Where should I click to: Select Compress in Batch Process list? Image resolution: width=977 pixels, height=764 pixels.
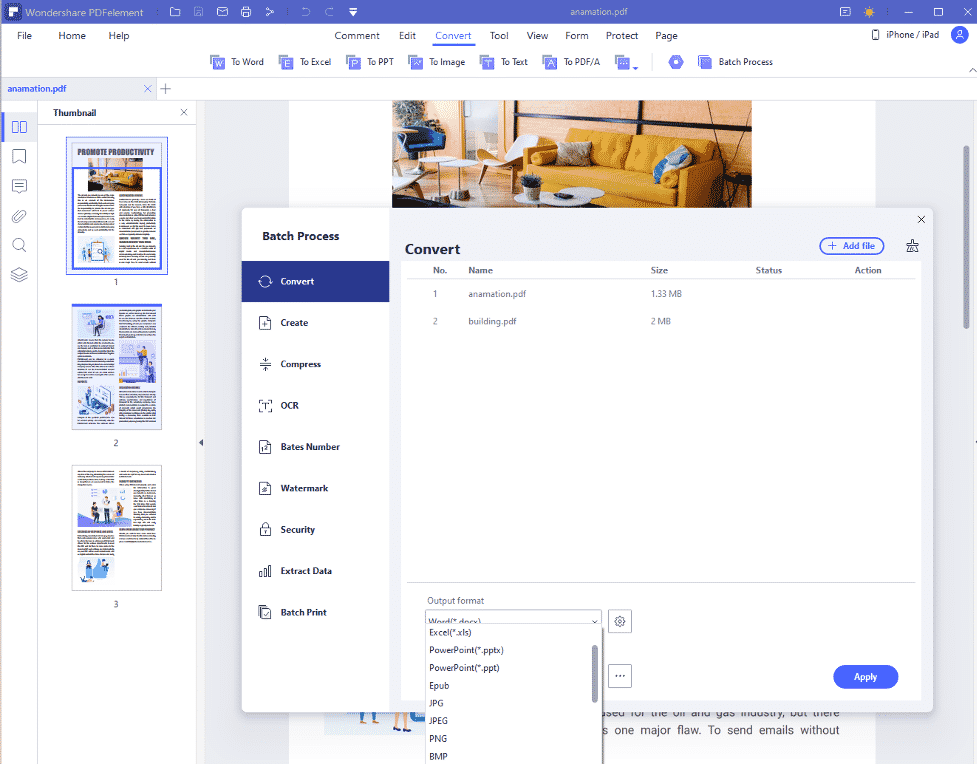pos(315,364)
